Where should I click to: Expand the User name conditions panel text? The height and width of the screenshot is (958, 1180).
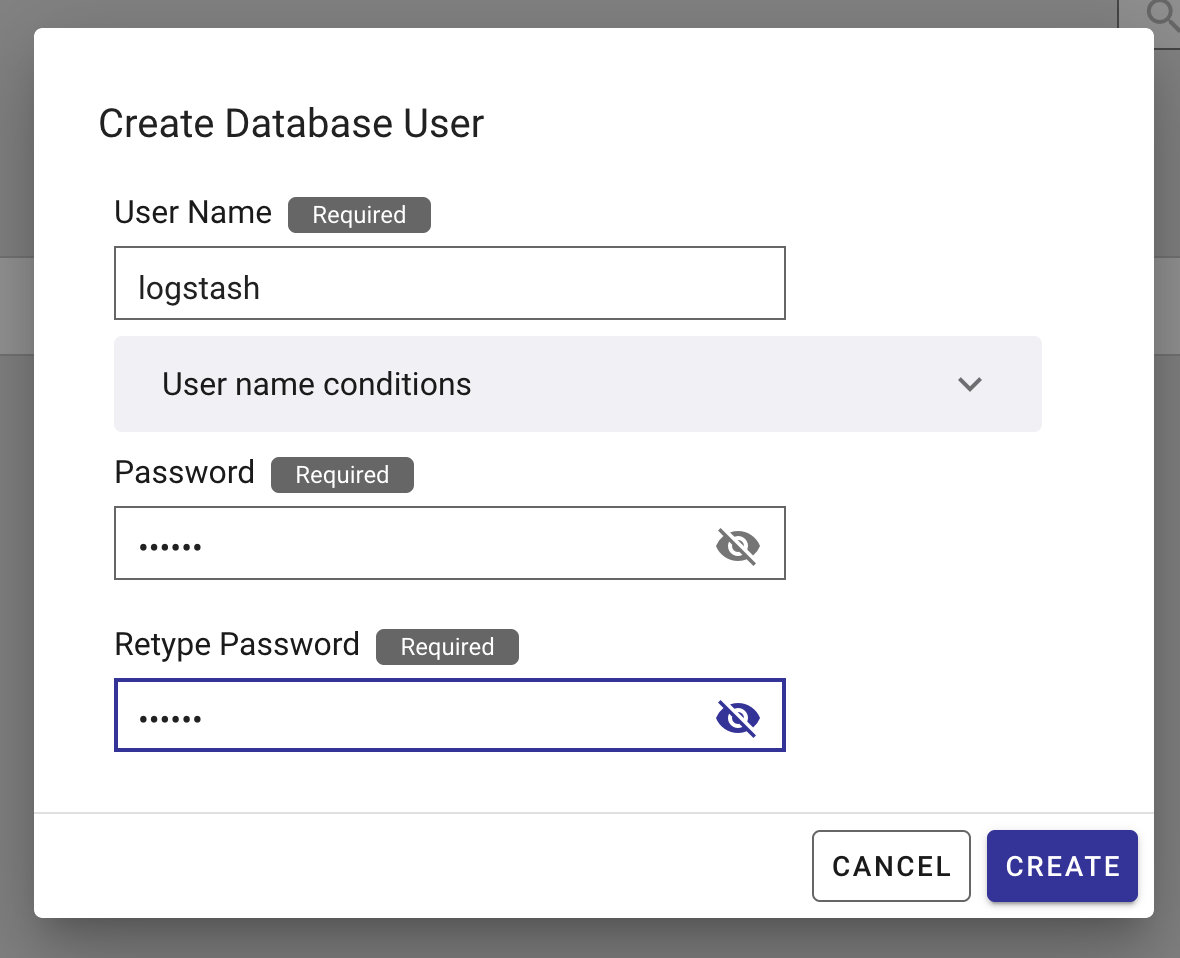click(316, 384)
